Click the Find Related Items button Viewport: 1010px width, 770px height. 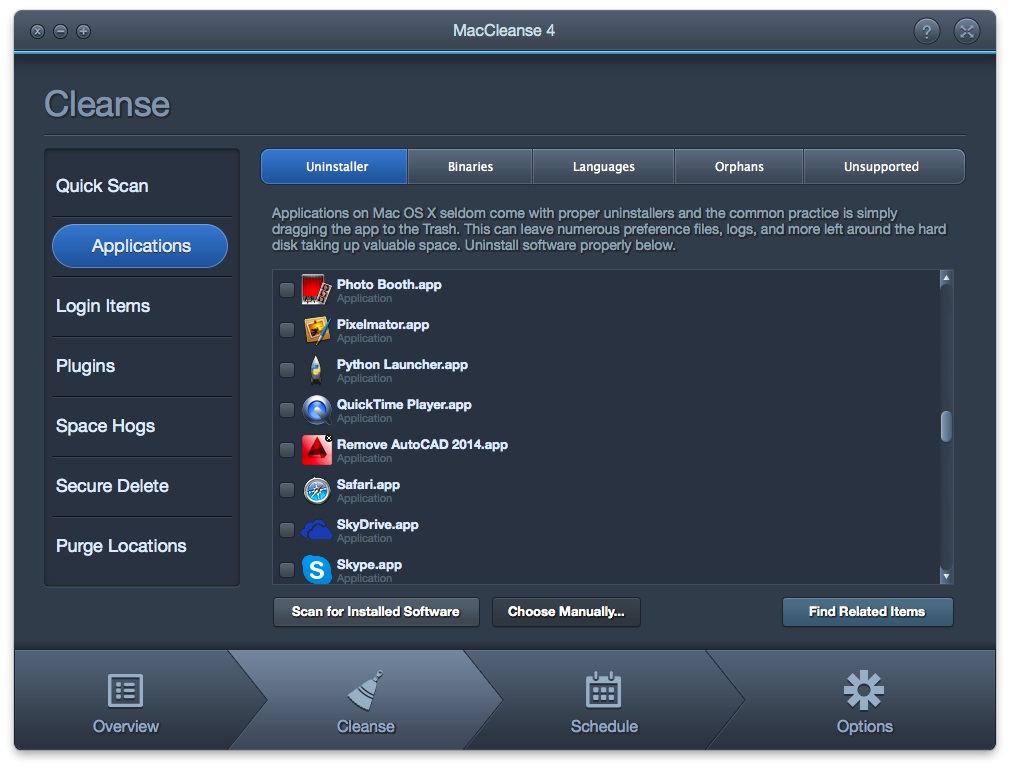pyautogui.click(x=867, y=611)
